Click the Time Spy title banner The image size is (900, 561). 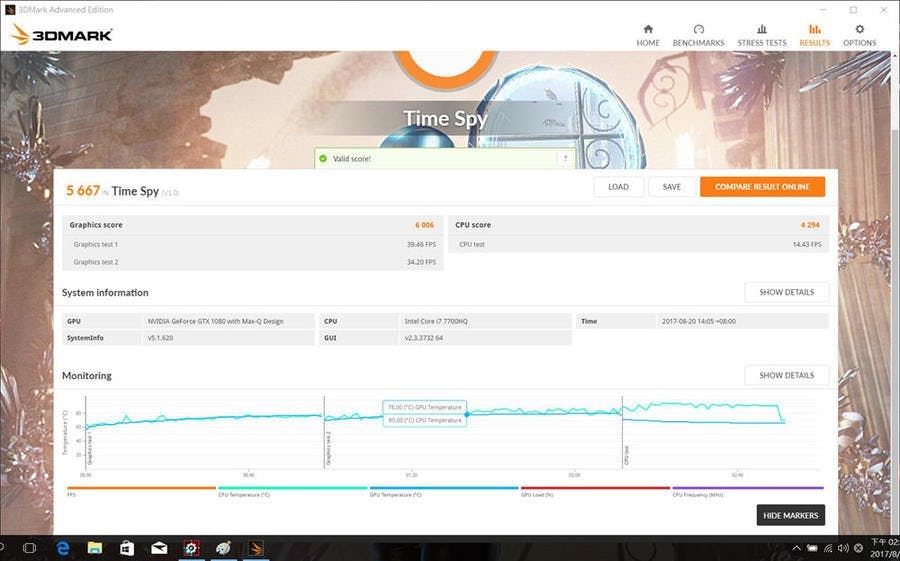(x=445, y=118)
